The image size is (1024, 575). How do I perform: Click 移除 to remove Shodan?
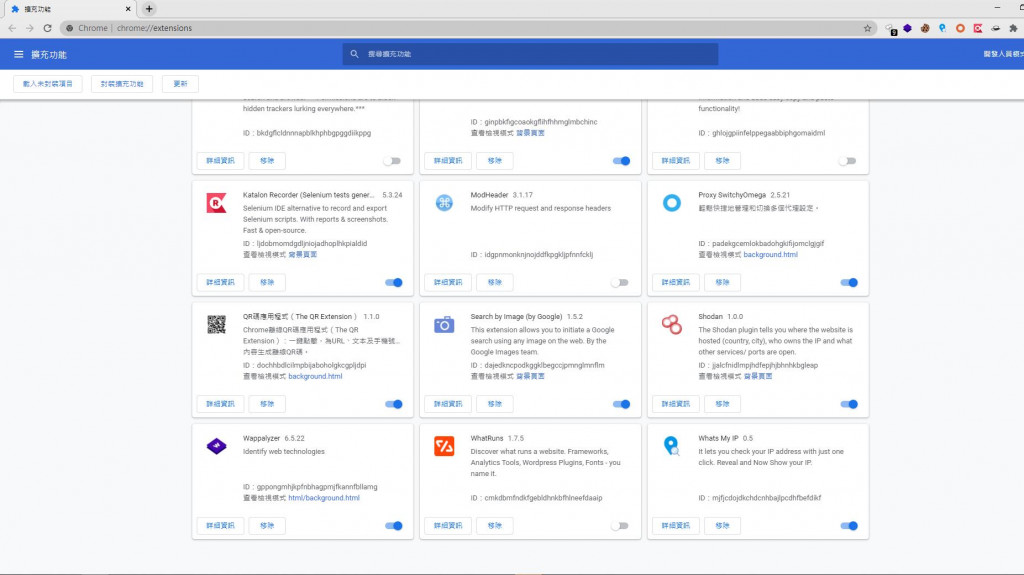[x=722, y=404]
